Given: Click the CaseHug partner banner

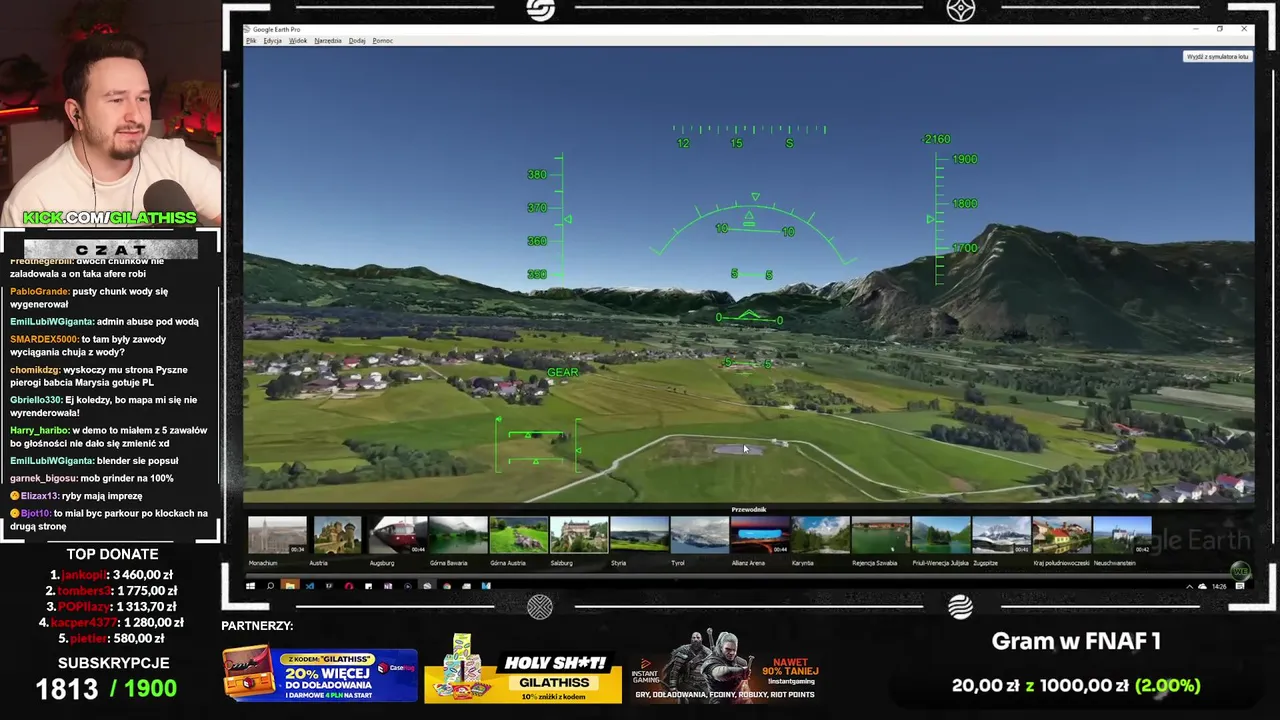Looking at the screenshot, I should pyautogui.click(x=320, y=674).
